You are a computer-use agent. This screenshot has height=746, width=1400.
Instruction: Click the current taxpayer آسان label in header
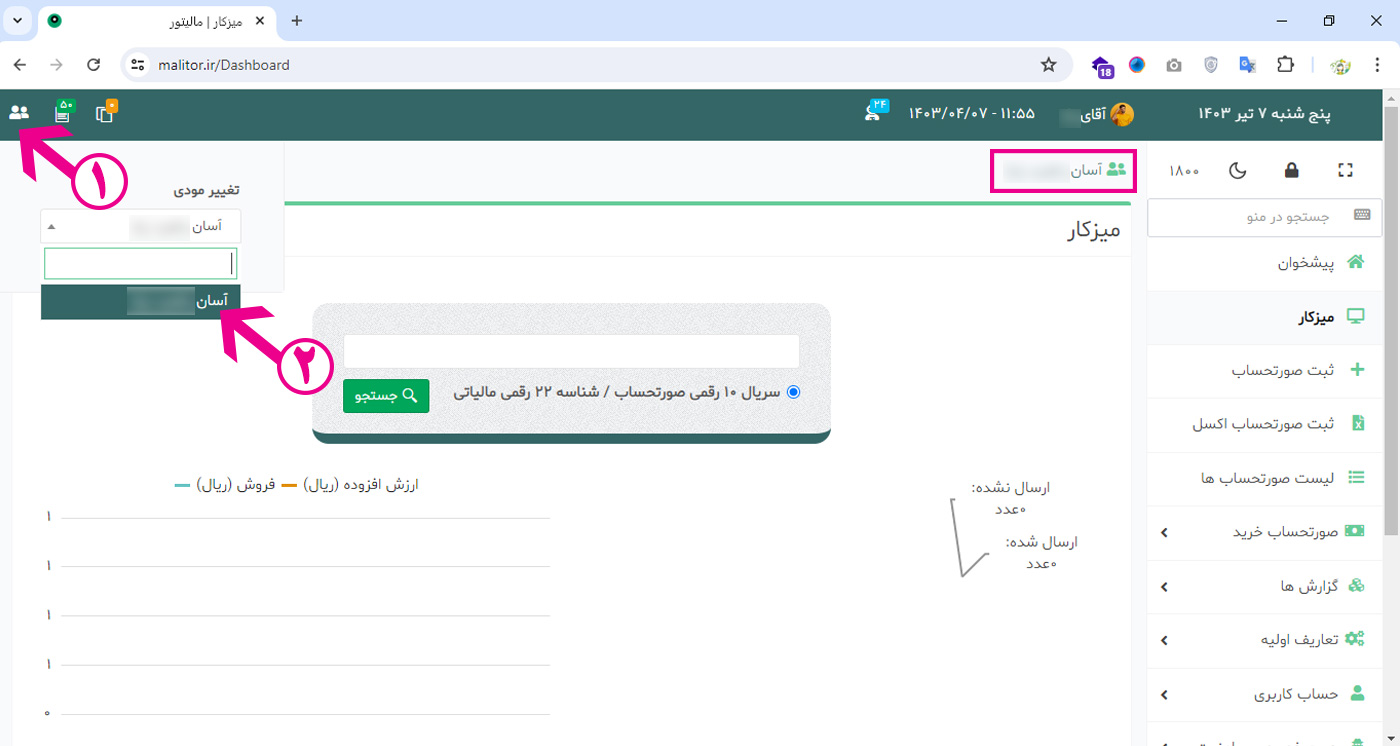tap(1064, 171)
